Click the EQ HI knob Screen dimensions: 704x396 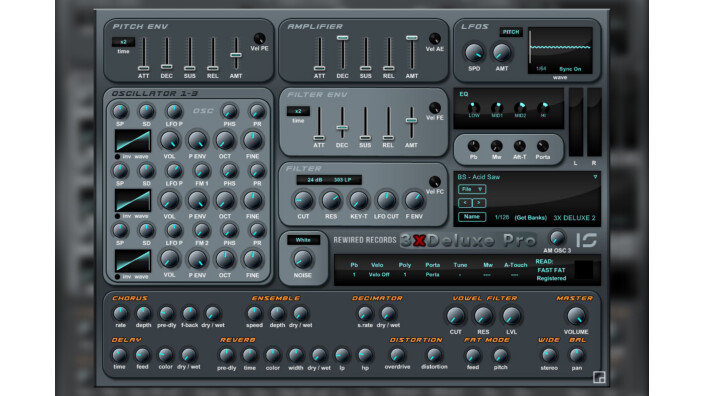[543, 107]
